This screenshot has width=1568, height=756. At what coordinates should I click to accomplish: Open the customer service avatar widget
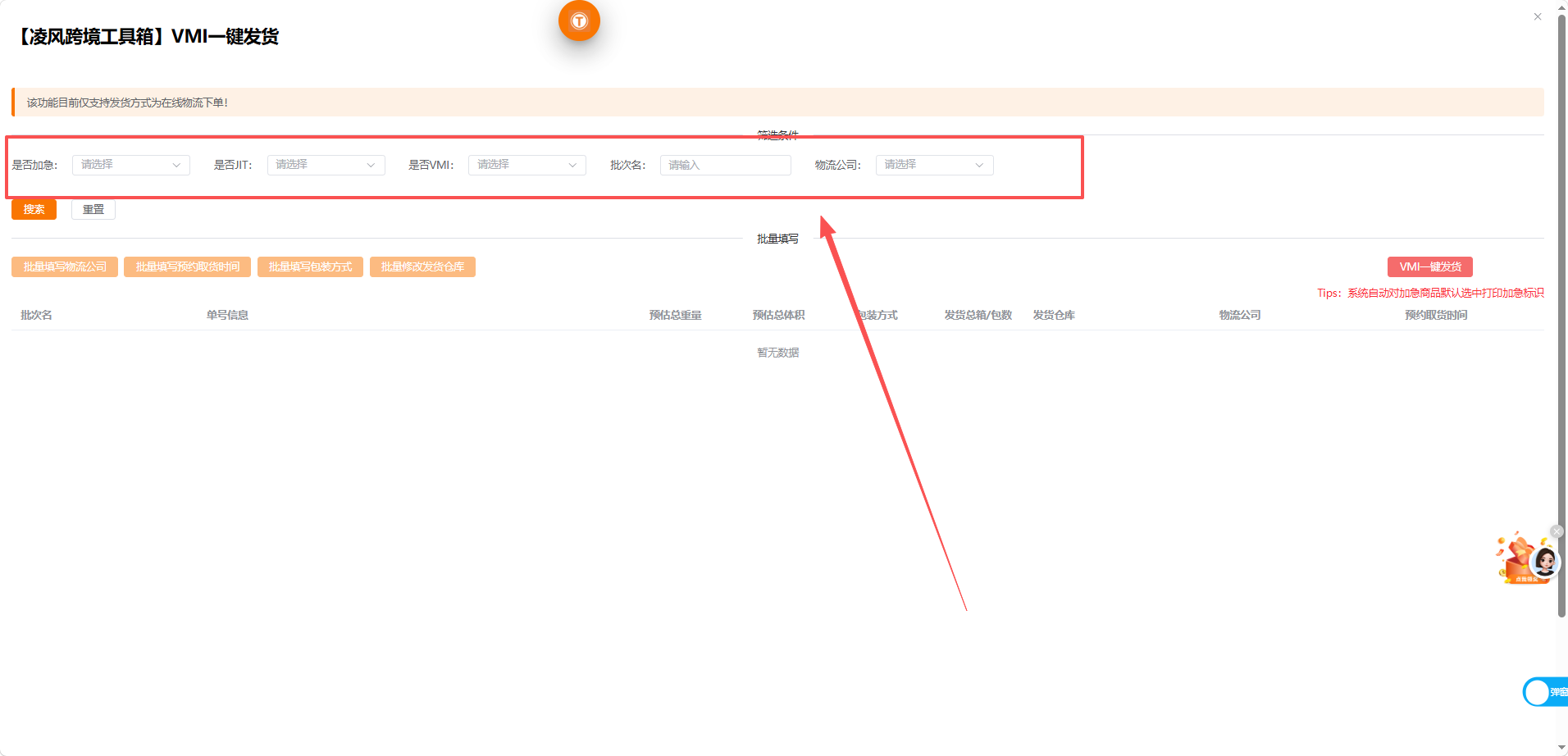coord(1545,562)
